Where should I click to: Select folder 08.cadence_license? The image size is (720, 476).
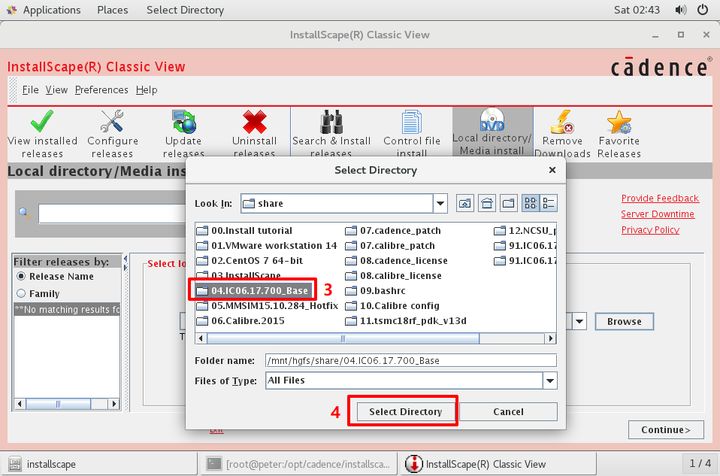tap(396, 261)
